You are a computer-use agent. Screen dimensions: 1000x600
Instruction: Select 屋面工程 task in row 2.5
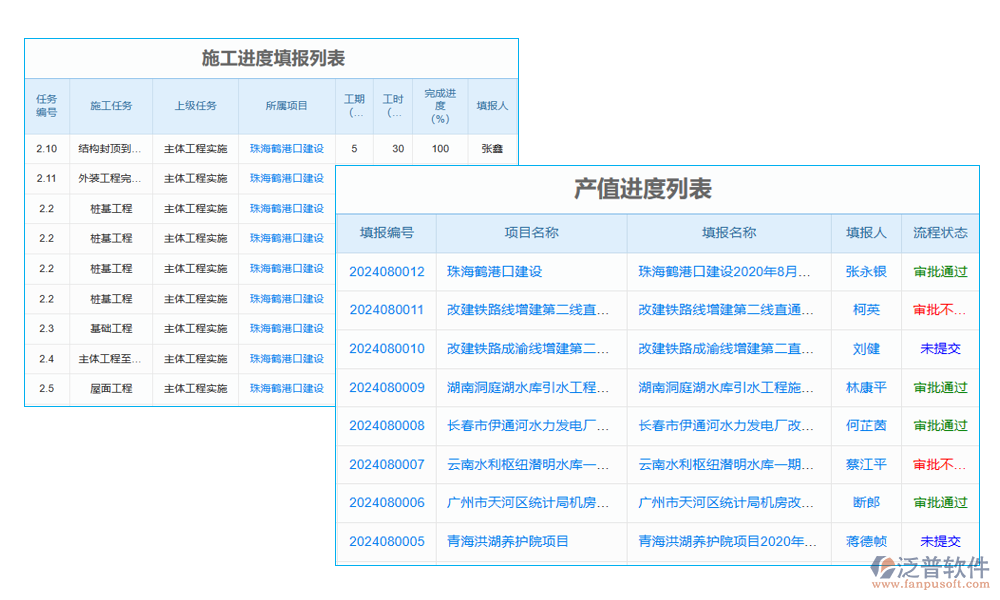pos(111,389)
